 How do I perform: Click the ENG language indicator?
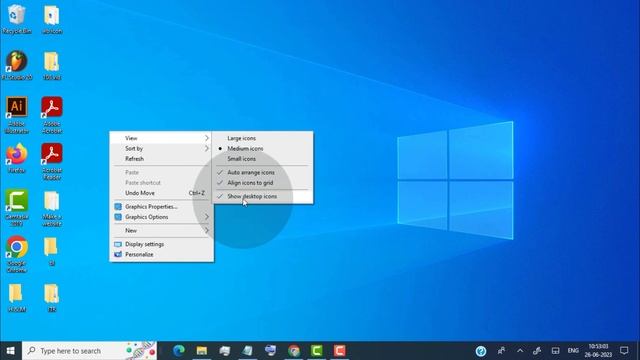pos(573,351)
